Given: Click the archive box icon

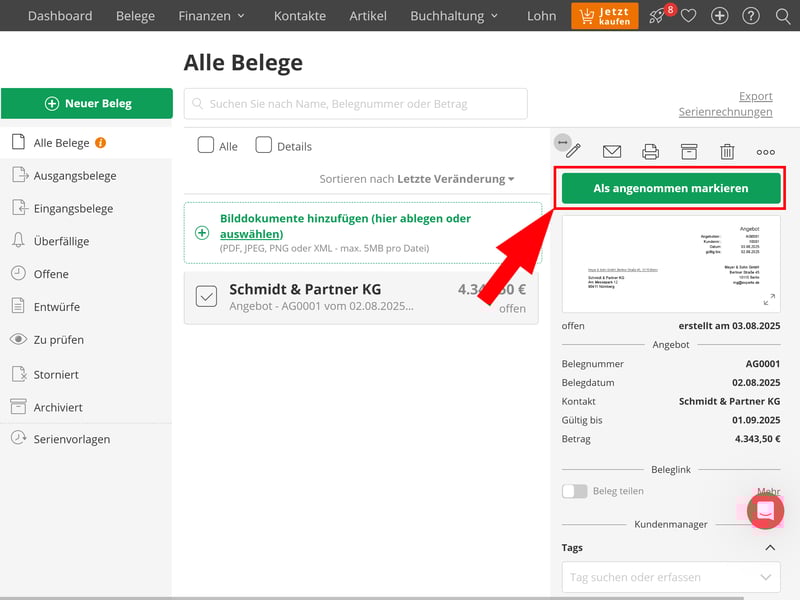Looking at the screenshot, I should 689,152.
